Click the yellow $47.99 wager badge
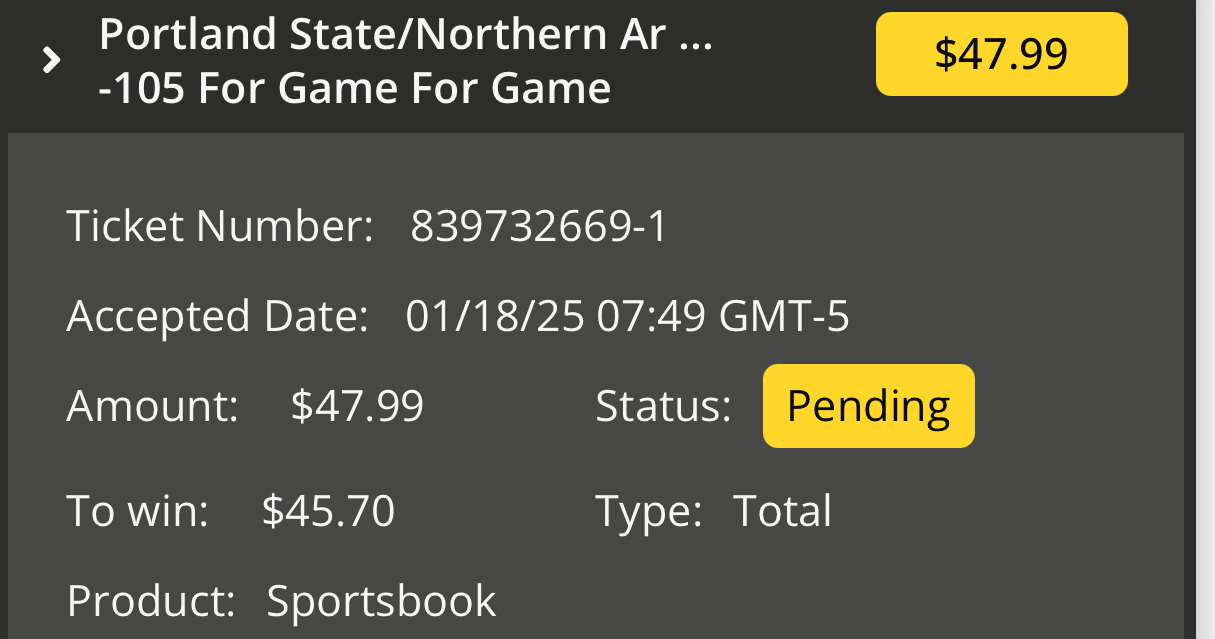This screenshot has width=1215, height=639. [1002, 54]
